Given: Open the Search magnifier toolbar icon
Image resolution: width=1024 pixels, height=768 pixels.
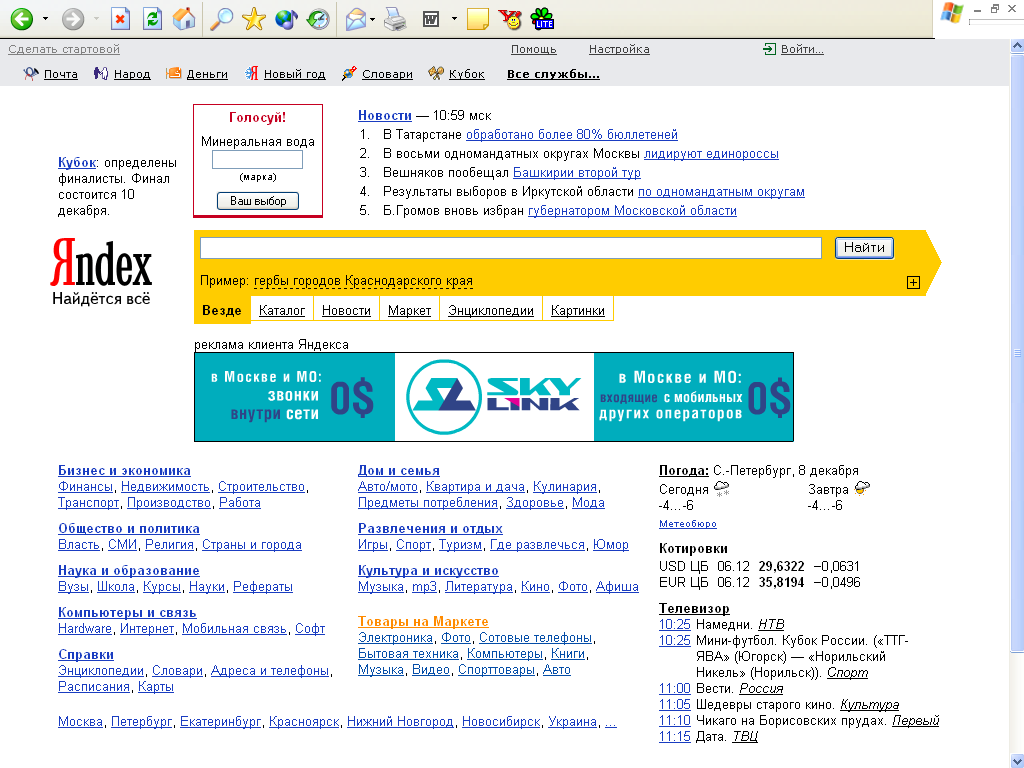Looking at the screenshot, I should (221, 19).
